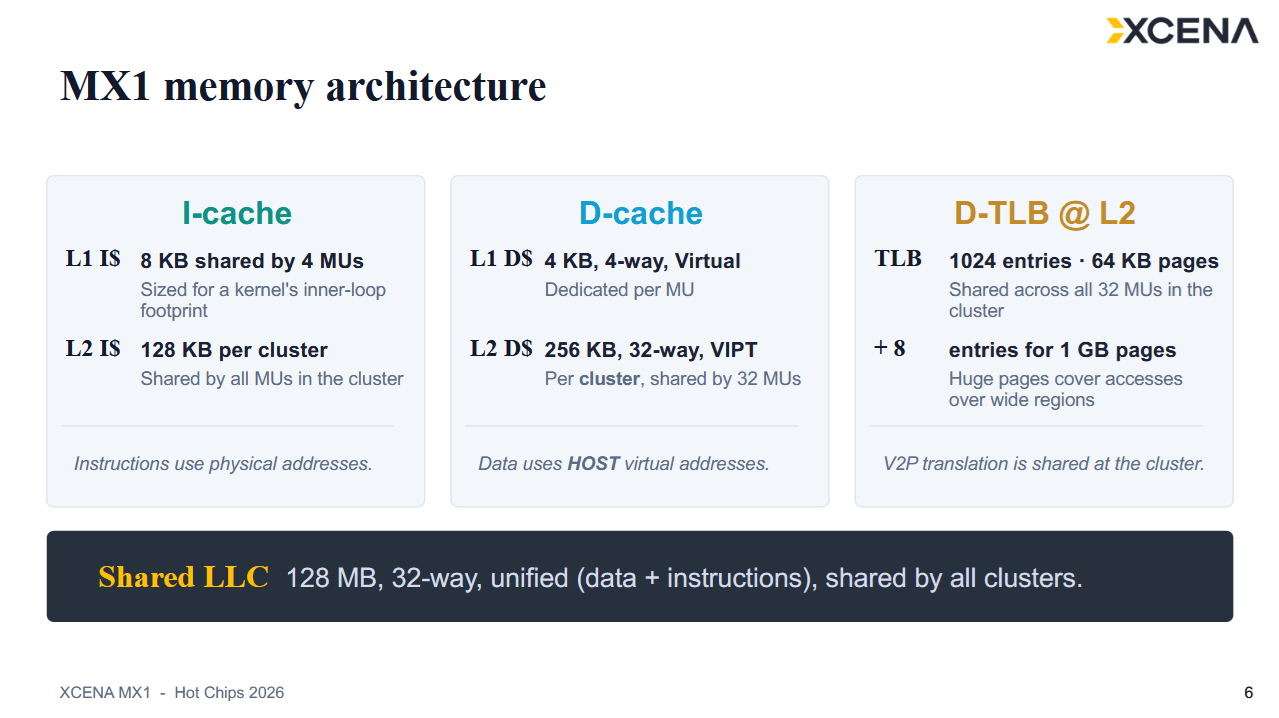
Task: Select V2P translation is shared note
Action: (x=1044, y=464)
